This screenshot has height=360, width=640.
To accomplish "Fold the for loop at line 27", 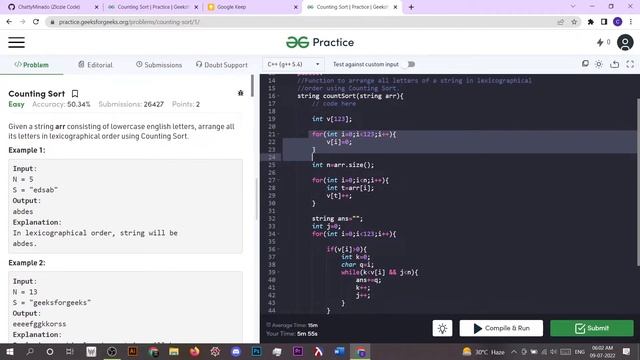I will (x=279, y=180).
